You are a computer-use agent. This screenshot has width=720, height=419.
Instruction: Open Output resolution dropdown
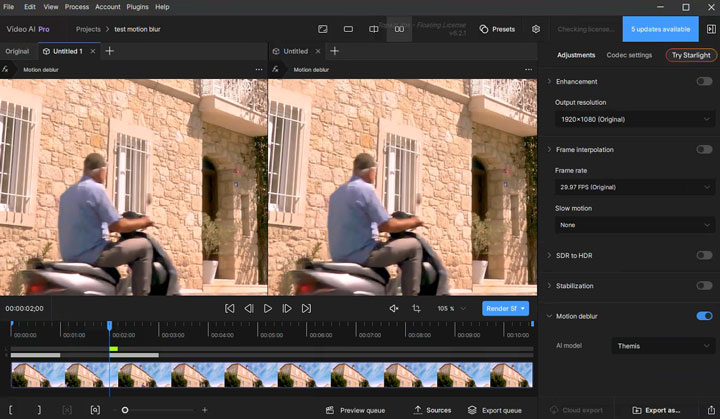[x=635, y=119]
